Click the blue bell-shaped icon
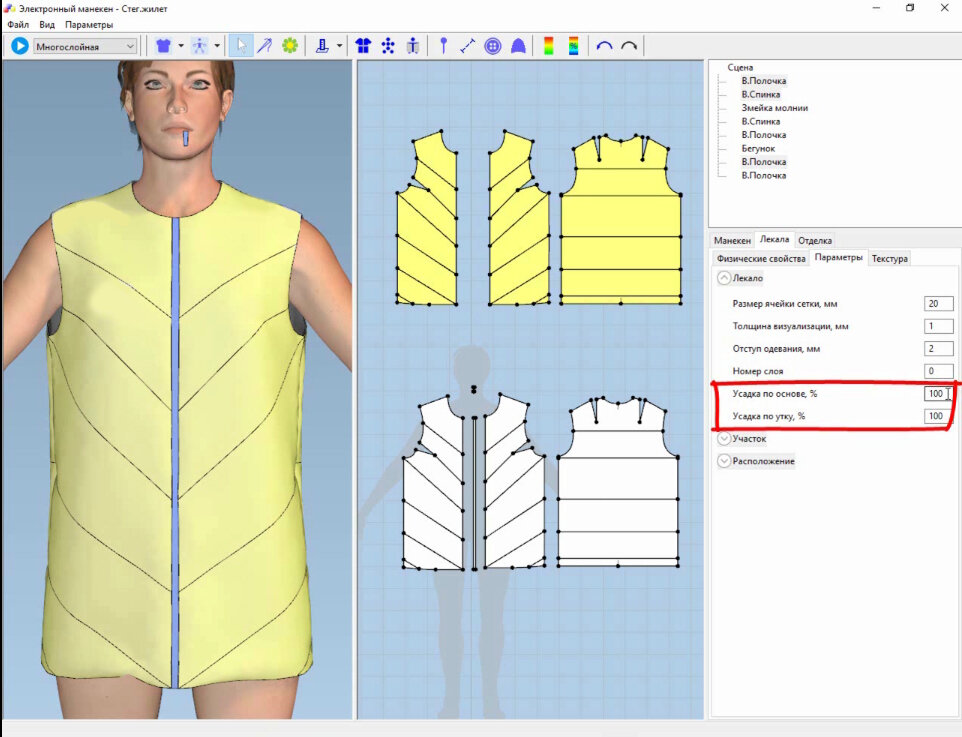962x737 pixels. [518, 46]
